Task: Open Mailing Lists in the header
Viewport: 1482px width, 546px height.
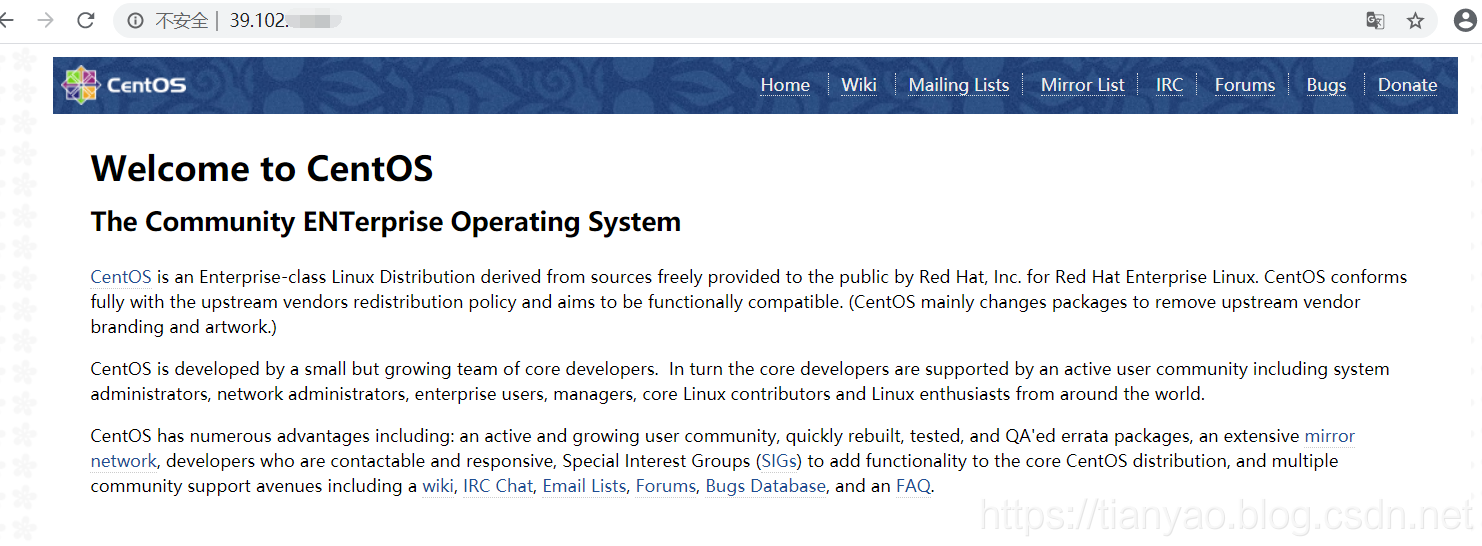Action: pos(959,85)
